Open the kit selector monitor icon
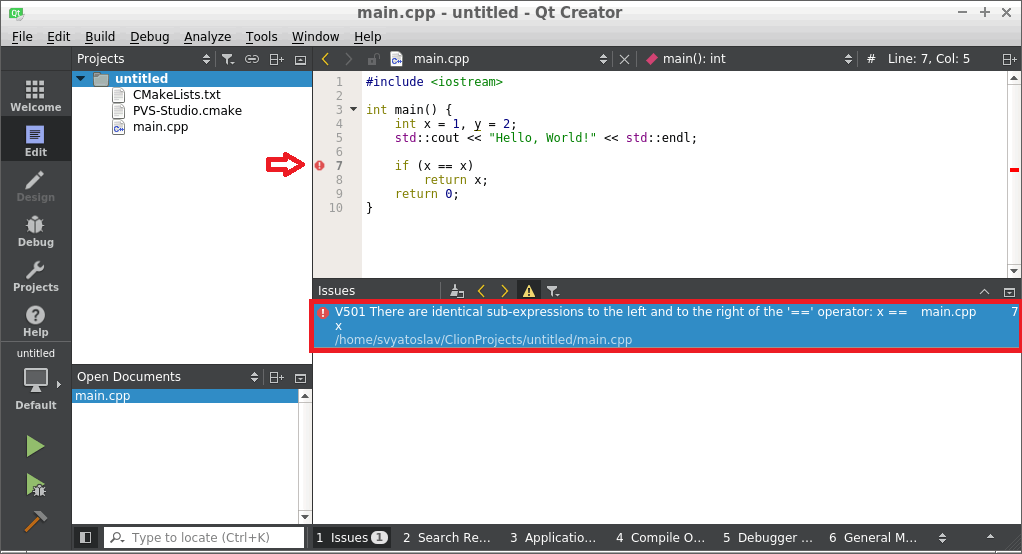Viewport: 1022px width, 554px height. coord(35,380)
